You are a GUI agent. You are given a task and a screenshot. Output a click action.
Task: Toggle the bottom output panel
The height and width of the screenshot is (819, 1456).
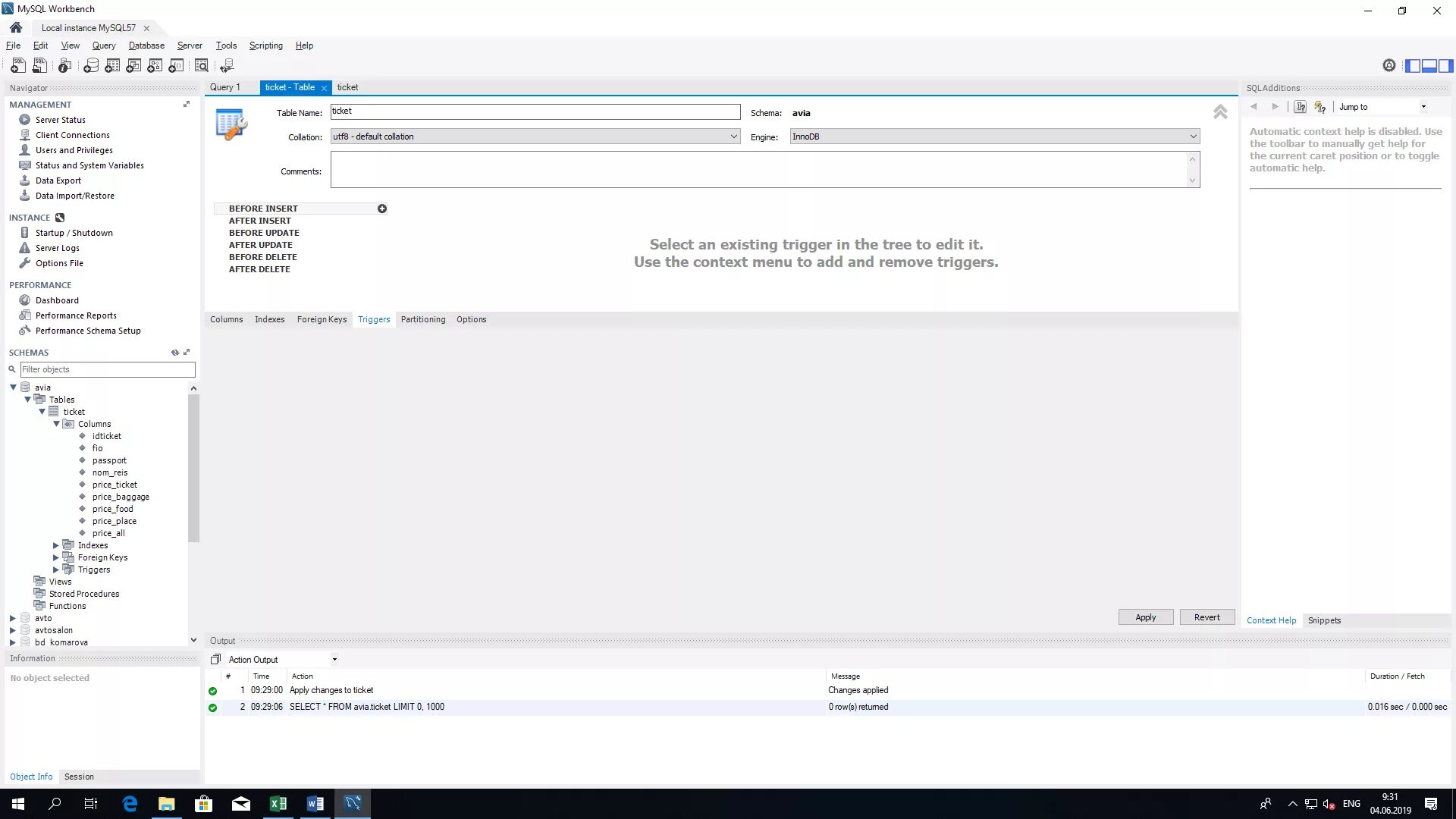pos(1429,66)
